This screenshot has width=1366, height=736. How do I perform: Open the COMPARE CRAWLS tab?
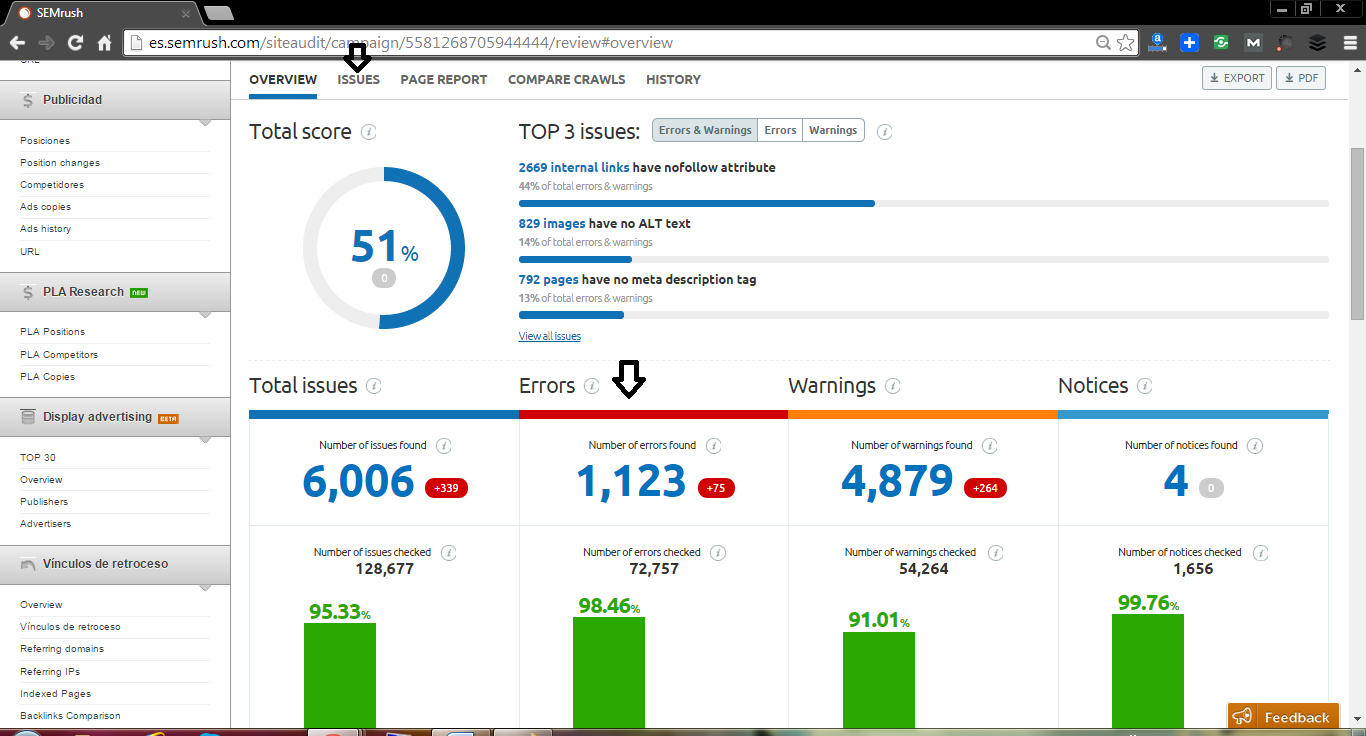coord(566,79)
